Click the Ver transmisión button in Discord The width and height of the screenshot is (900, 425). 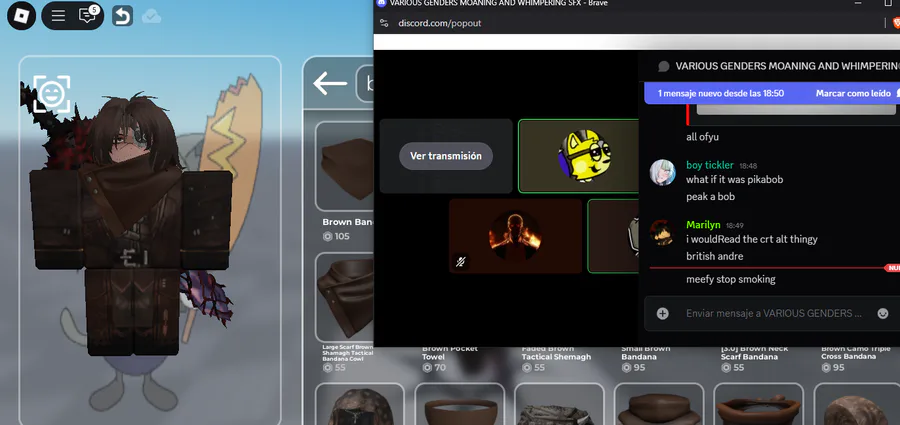point(446,156)
